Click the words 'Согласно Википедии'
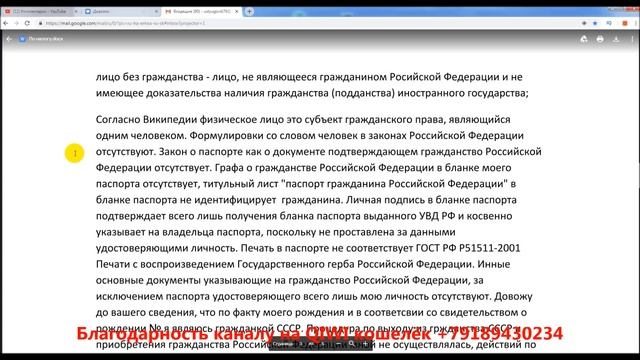 [x=146, y=120]
